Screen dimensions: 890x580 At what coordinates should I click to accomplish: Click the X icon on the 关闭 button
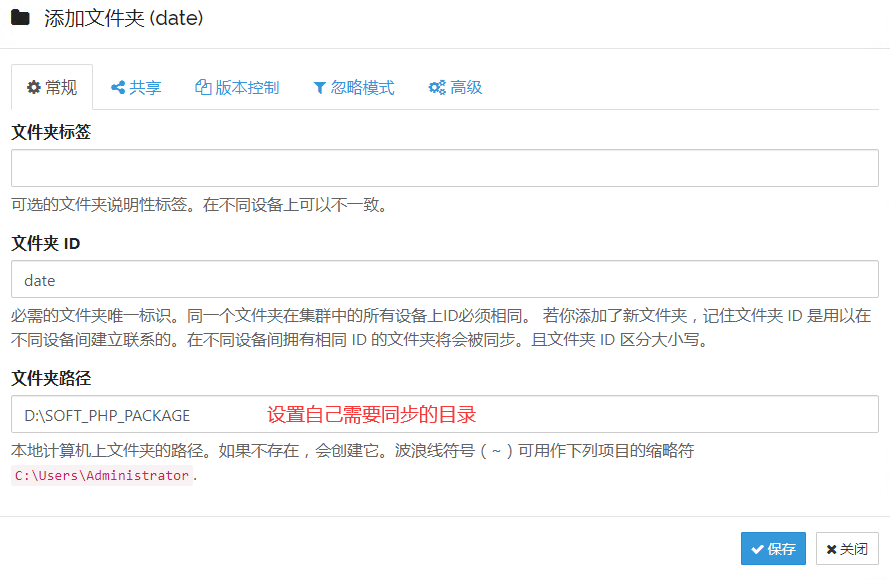point(831,549)
